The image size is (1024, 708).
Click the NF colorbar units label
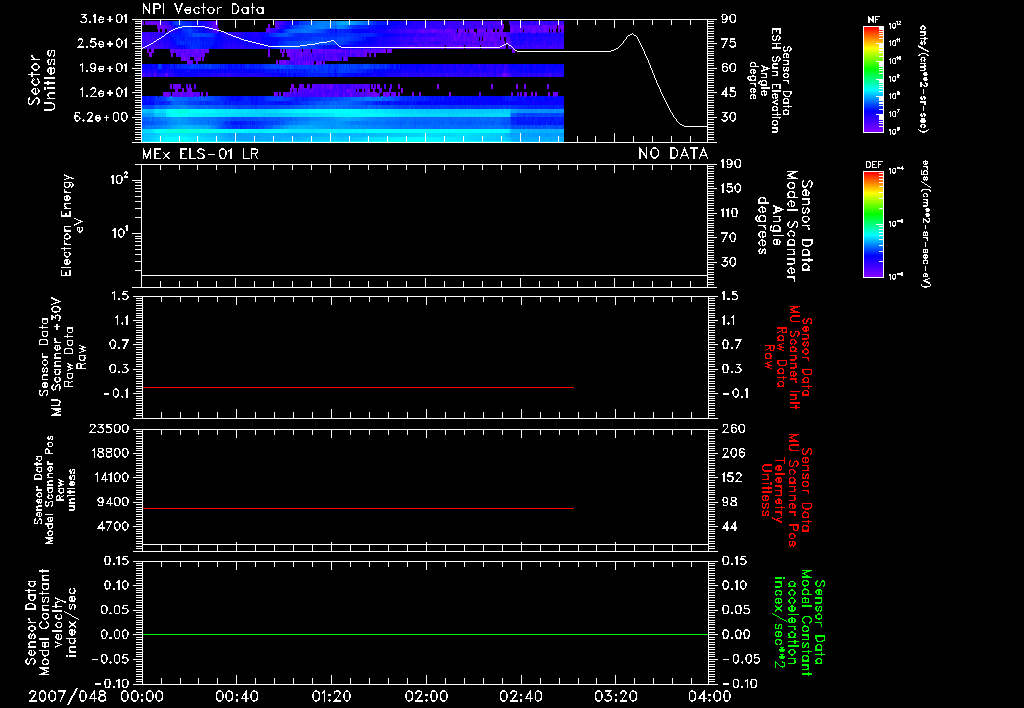coord(923,78)
